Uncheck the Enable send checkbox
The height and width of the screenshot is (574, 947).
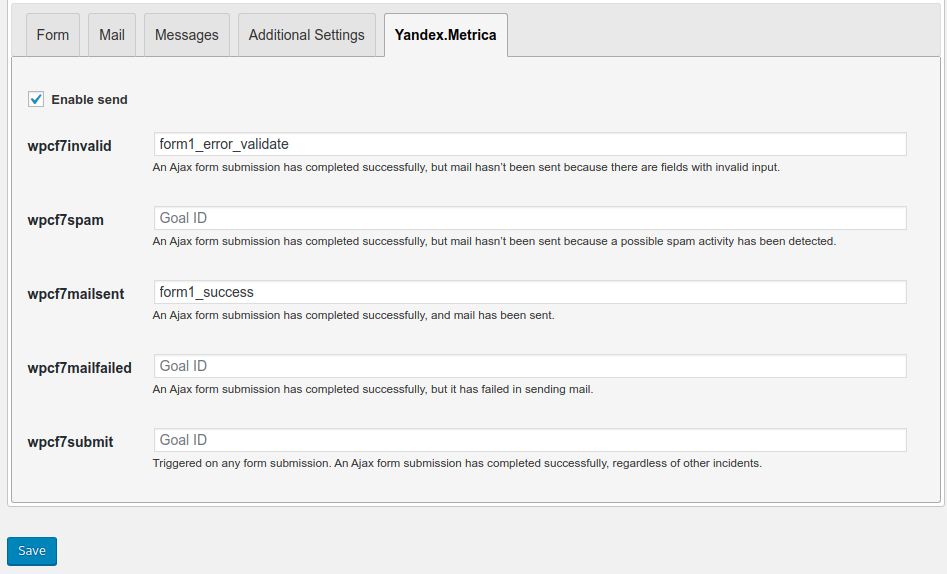pyautogui.click(x=36, y=99)
